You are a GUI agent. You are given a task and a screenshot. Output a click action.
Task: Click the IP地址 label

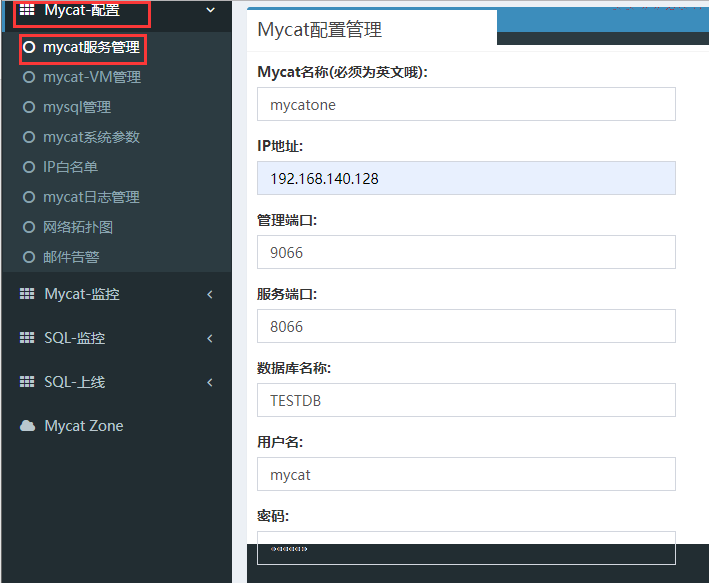(x=280, y=146)
